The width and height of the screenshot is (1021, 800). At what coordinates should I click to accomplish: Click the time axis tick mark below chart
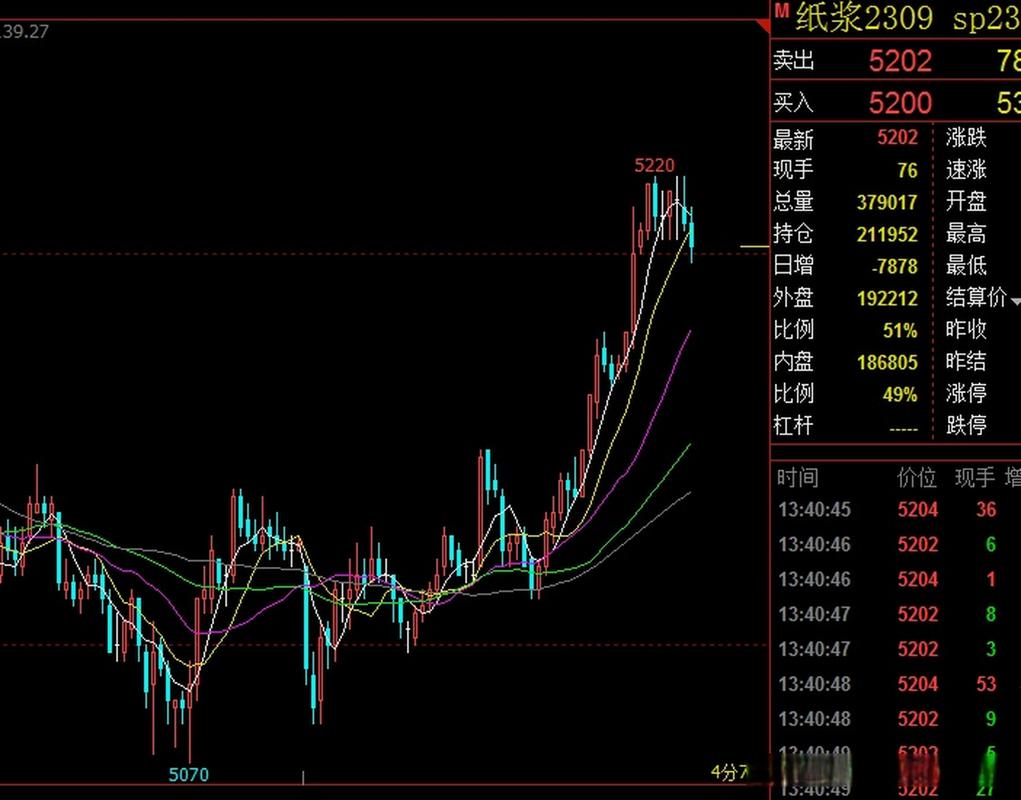coord(303,776)
